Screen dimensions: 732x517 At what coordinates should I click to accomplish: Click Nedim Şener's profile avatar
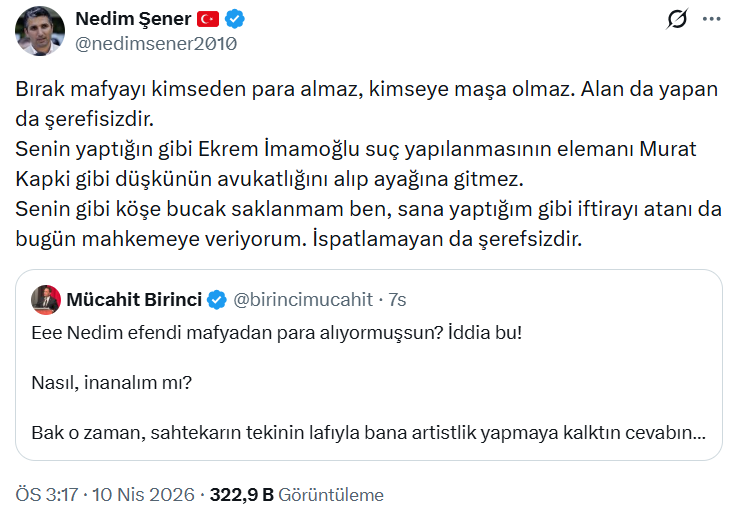pos(40,30)
